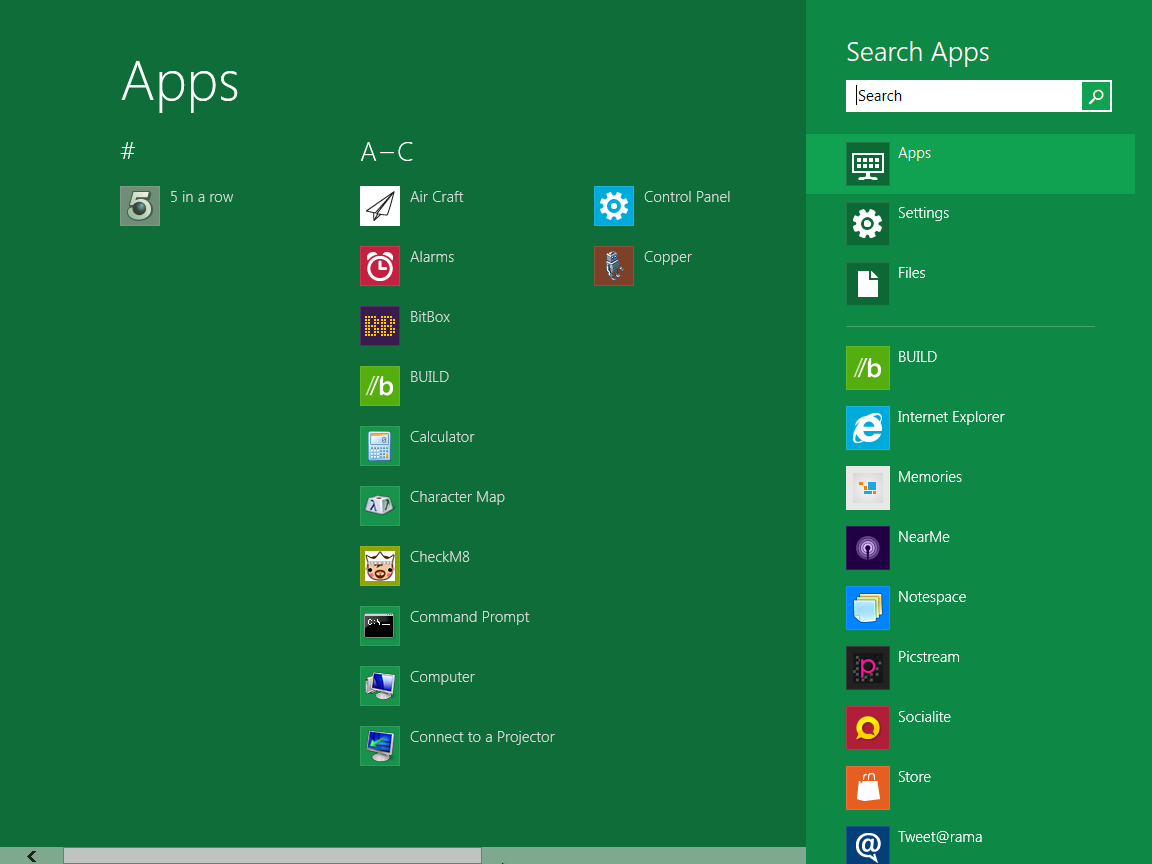Screen dimensions: 1152x864
Task: Open the BitBox app icon
Action: click(380, 325)
